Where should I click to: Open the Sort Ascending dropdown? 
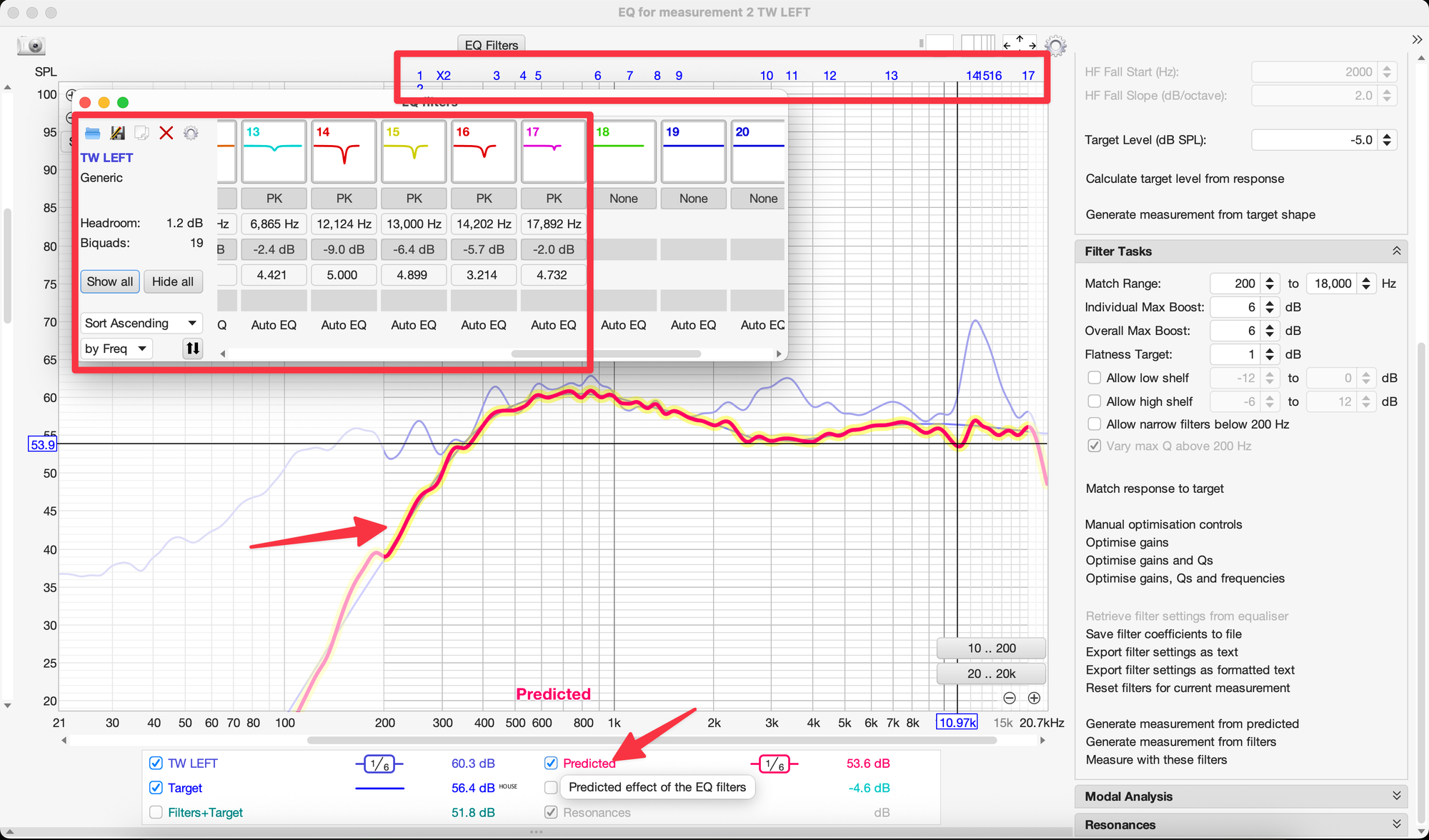(141, 324)
